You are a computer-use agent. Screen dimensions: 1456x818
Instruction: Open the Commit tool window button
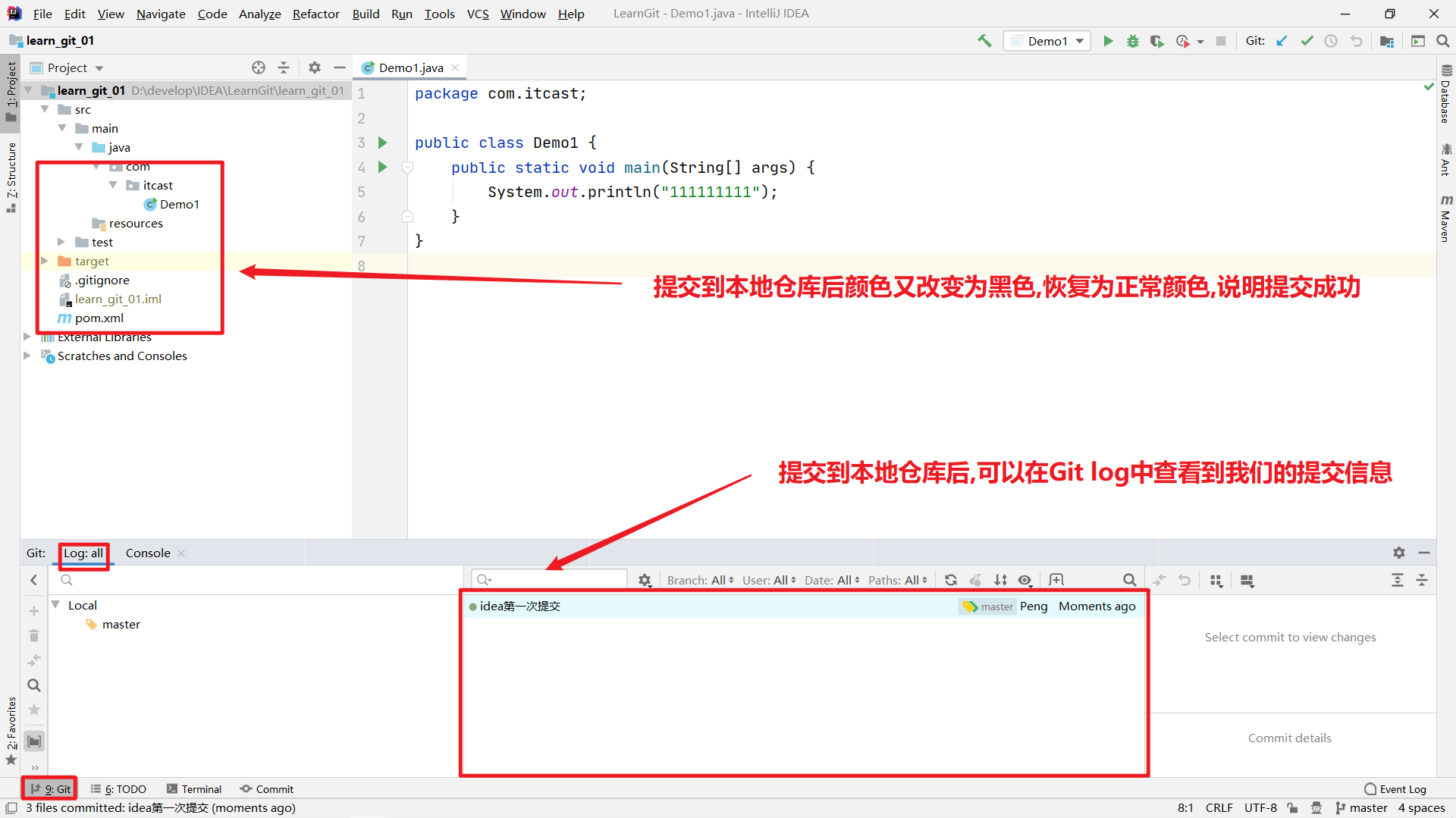[267, 789]
